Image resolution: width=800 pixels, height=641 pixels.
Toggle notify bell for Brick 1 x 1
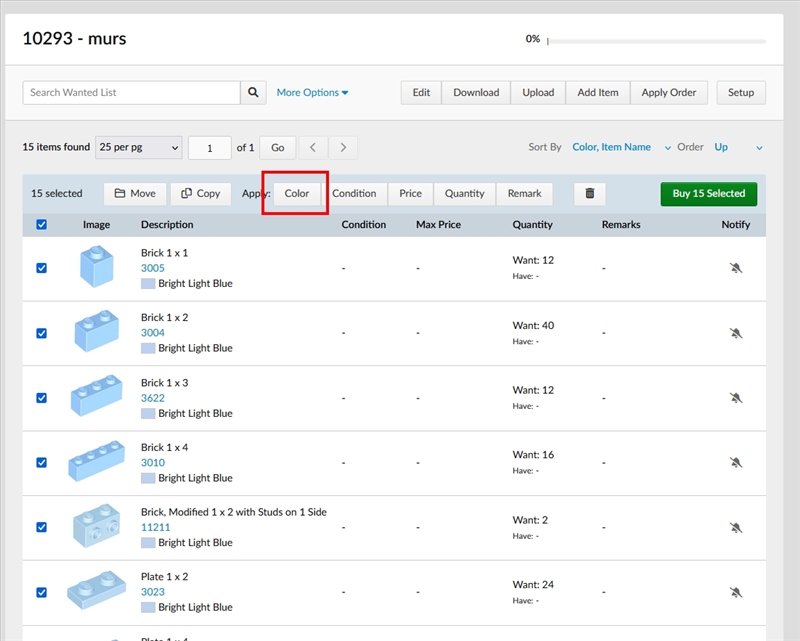[x=736, y=268]
